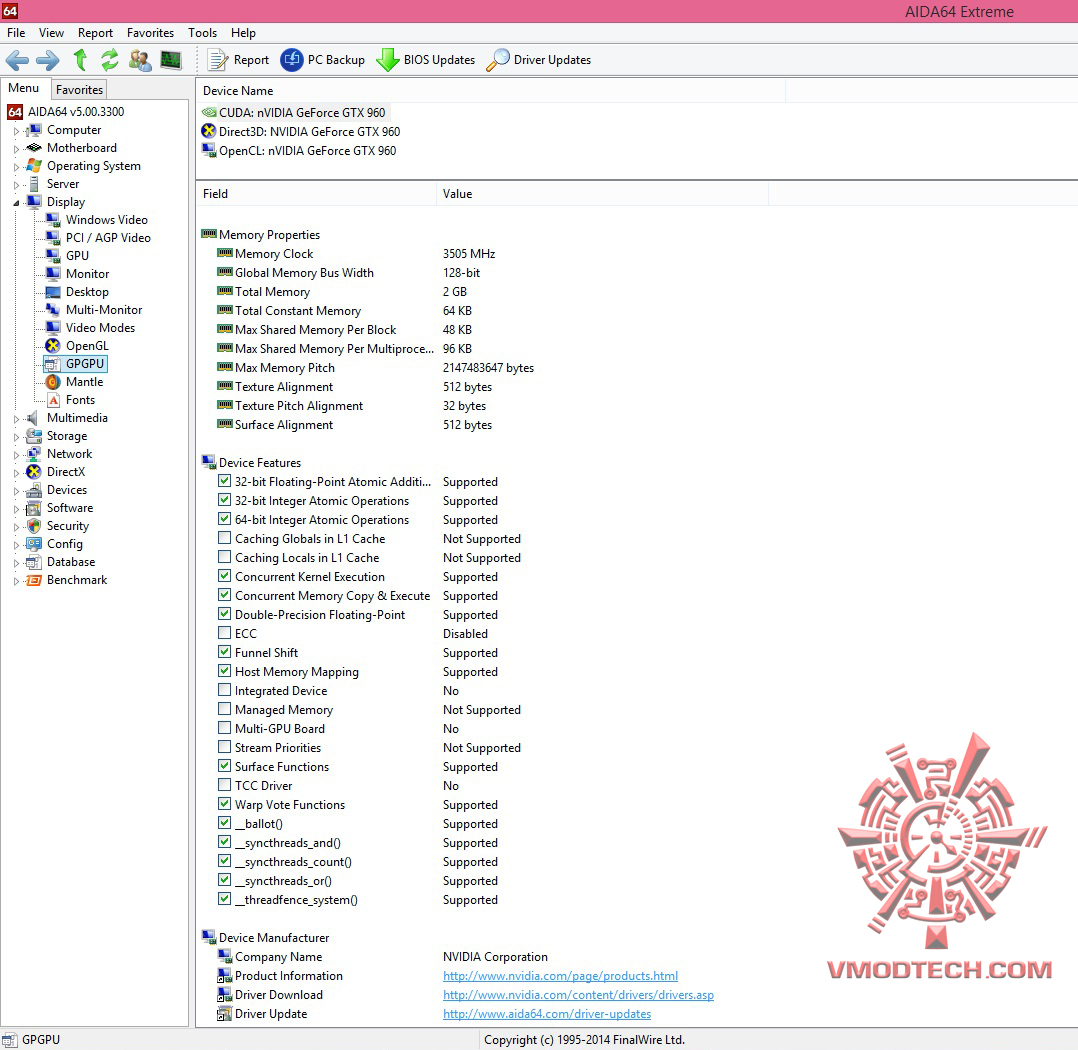The width and height of the screenshot is (1078, 1050).
Task: Click the Report toolbar button
Action: (239, 61)
